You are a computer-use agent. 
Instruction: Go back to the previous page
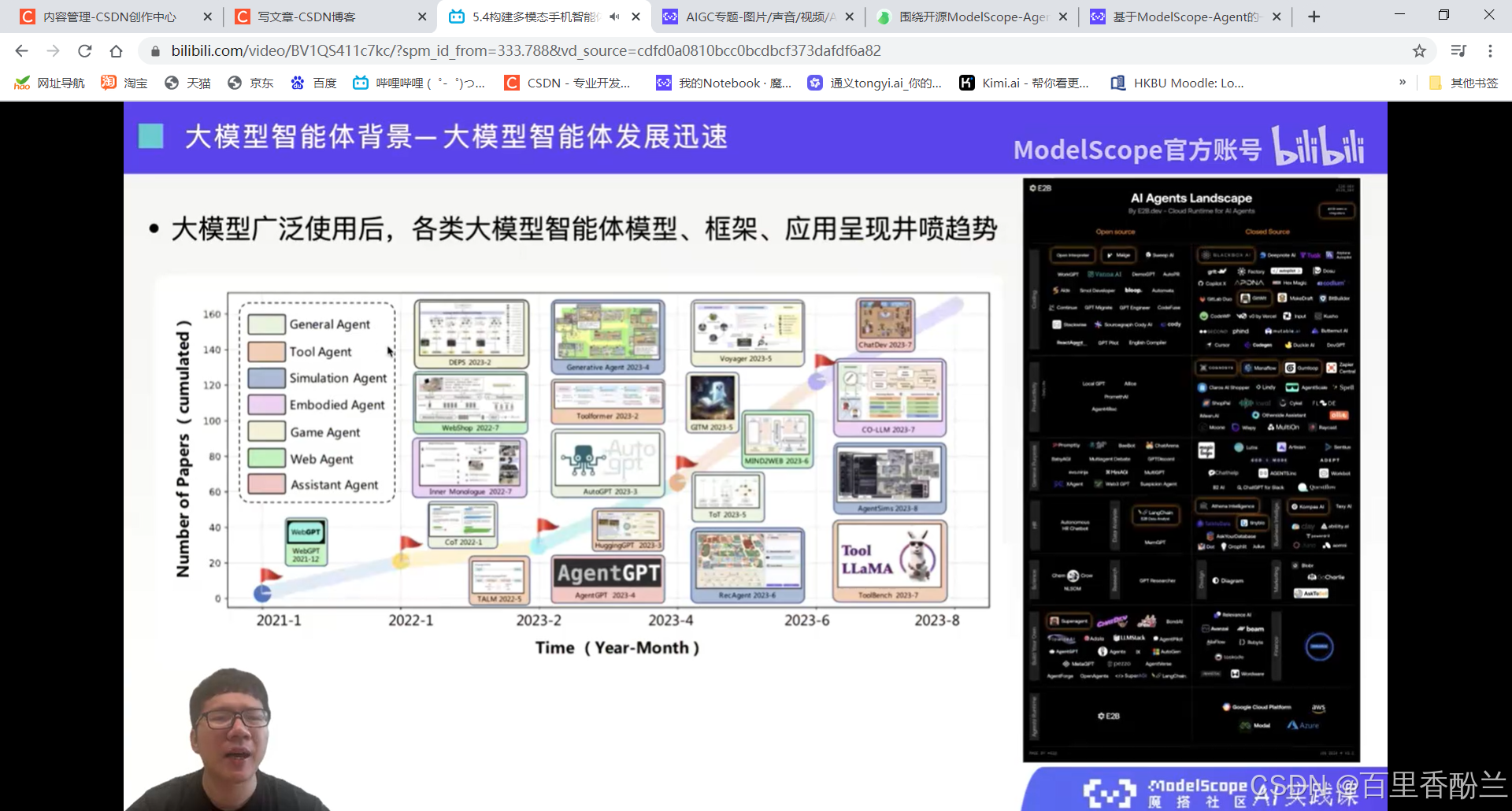click(x=21, y=51)
